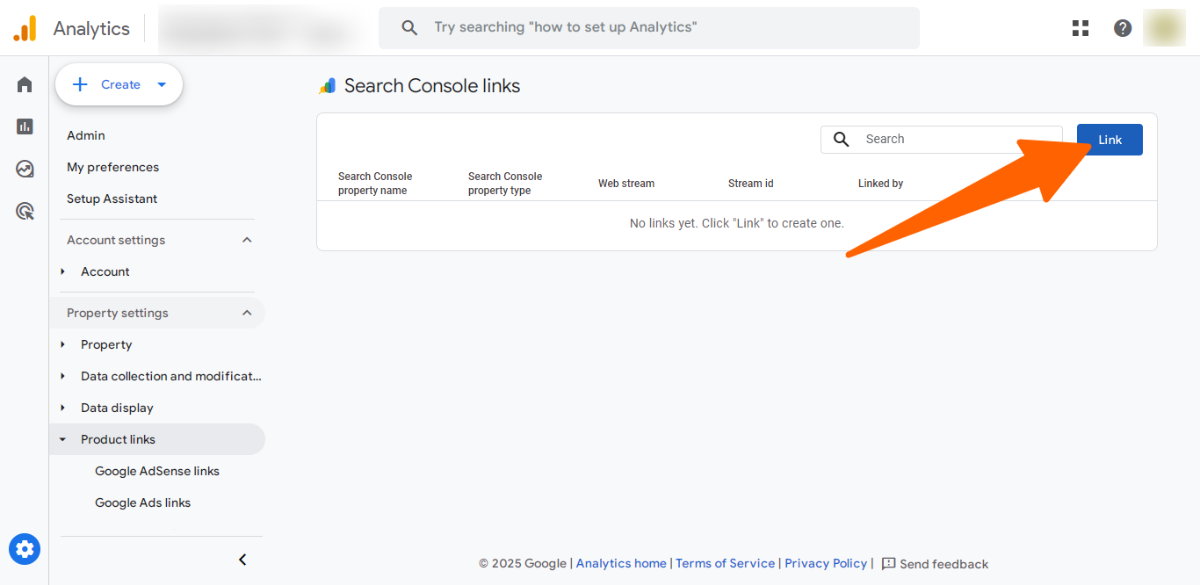
Task: Open the Reports icon in left rail
Action: coord(25,127)
